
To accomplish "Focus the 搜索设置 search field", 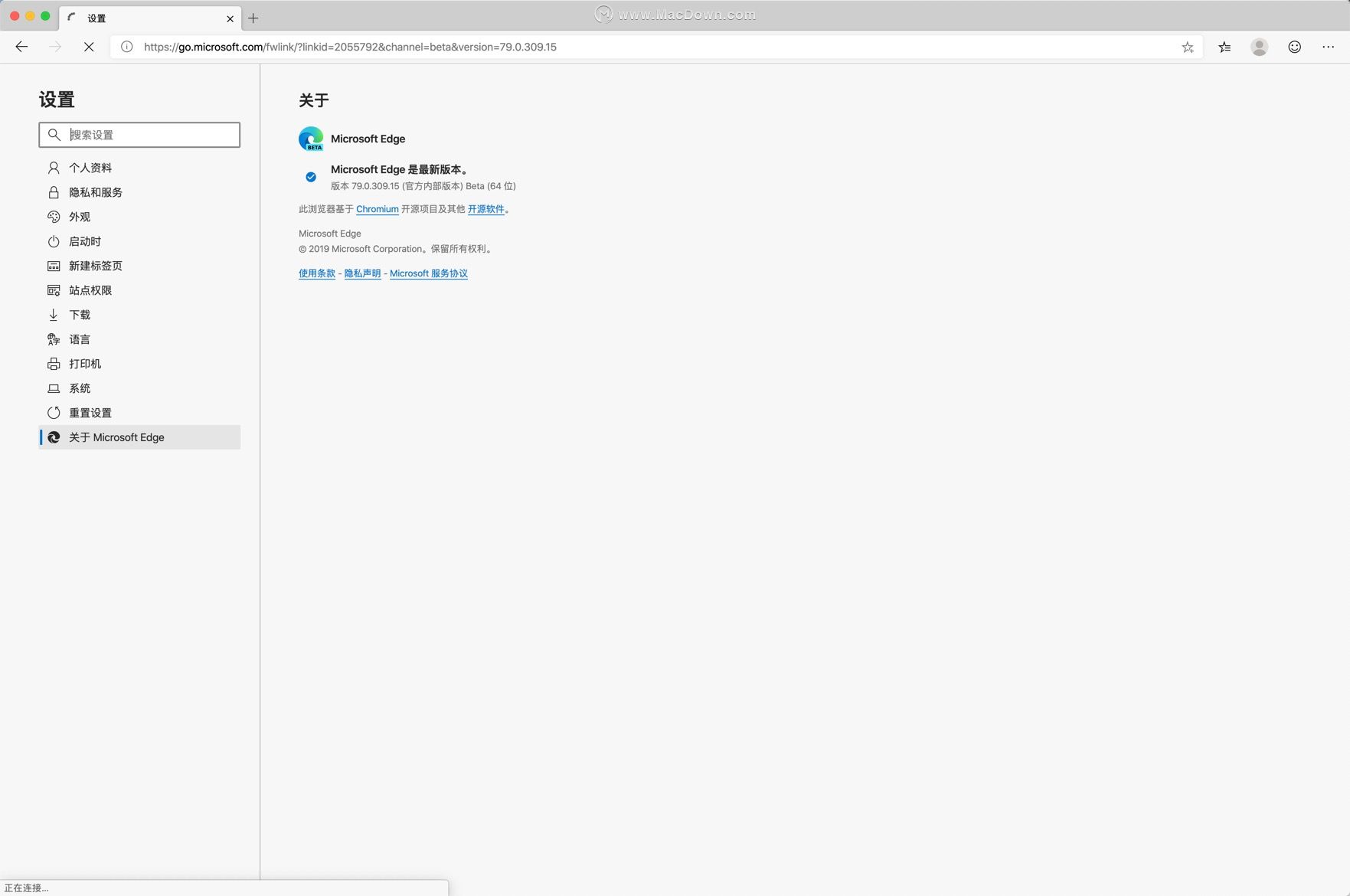I will coord(149,135).
